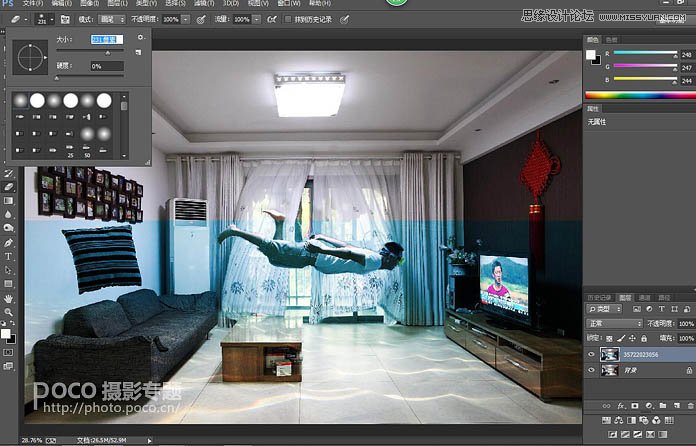Open the Layer (L) menu
The image size is (696, 446).
pyautogui.click(x=118, y=3)
